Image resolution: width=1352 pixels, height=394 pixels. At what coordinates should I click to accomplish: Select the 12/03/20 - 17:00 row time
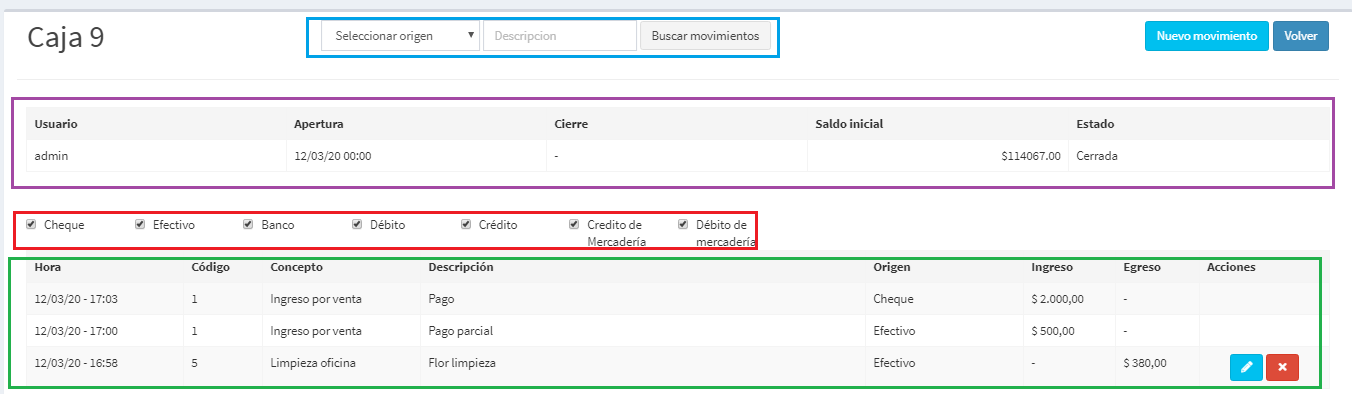tap(76, 331)
